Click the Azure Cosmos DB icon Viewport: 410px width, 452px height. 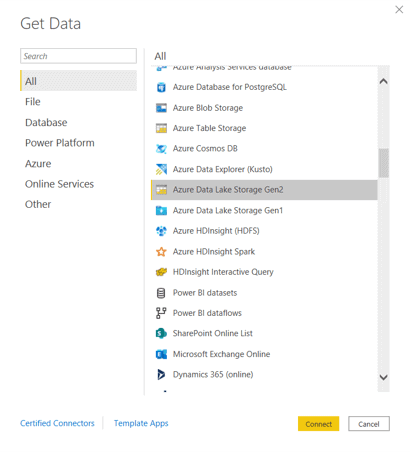pyautogui.click(x=161, y=149)
